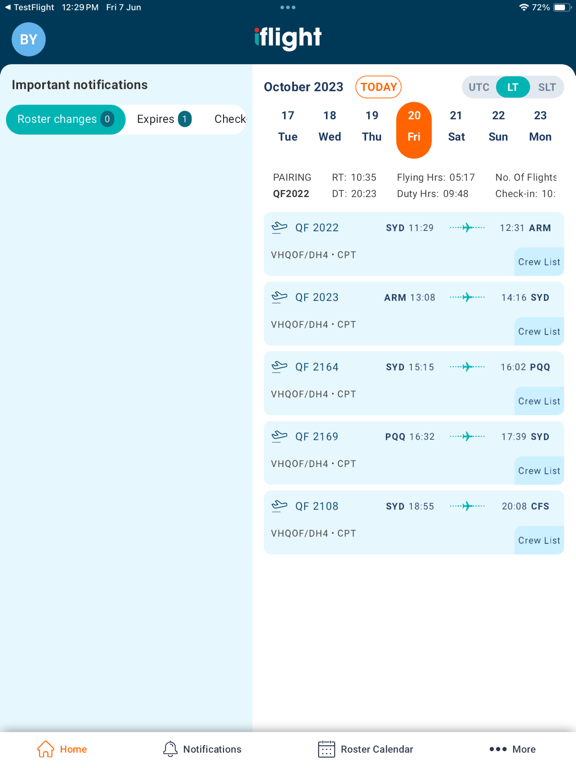Viewport: 576px width, 768px height.
Task: Click the QF 2022 flight number
Action: pyautogui.click(x=316, y=227)
